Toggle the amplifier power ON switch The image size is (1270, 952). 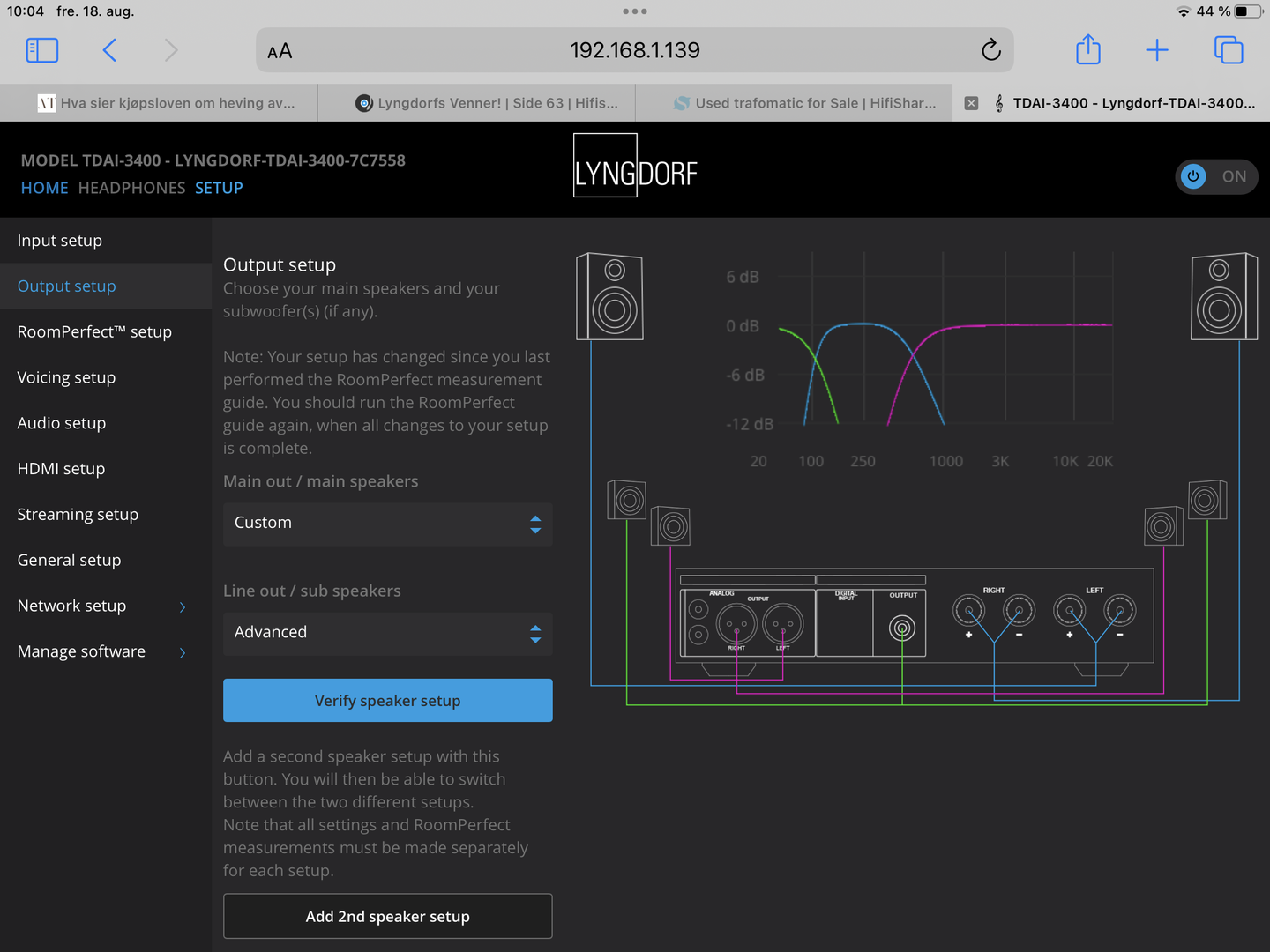click(1216, 176)
